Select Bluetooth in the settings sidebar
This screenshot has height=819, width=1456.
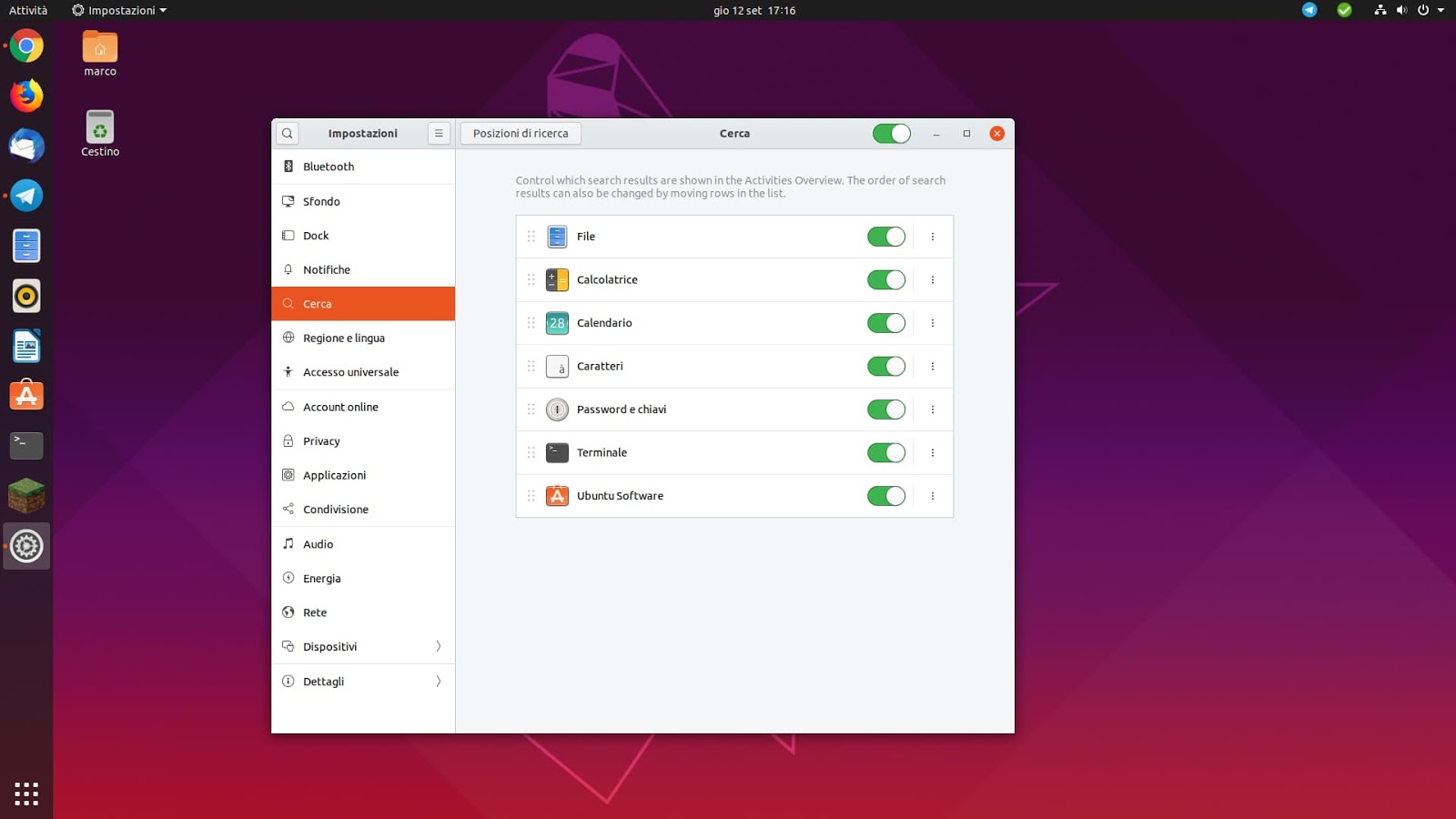(x=363, y=167)
